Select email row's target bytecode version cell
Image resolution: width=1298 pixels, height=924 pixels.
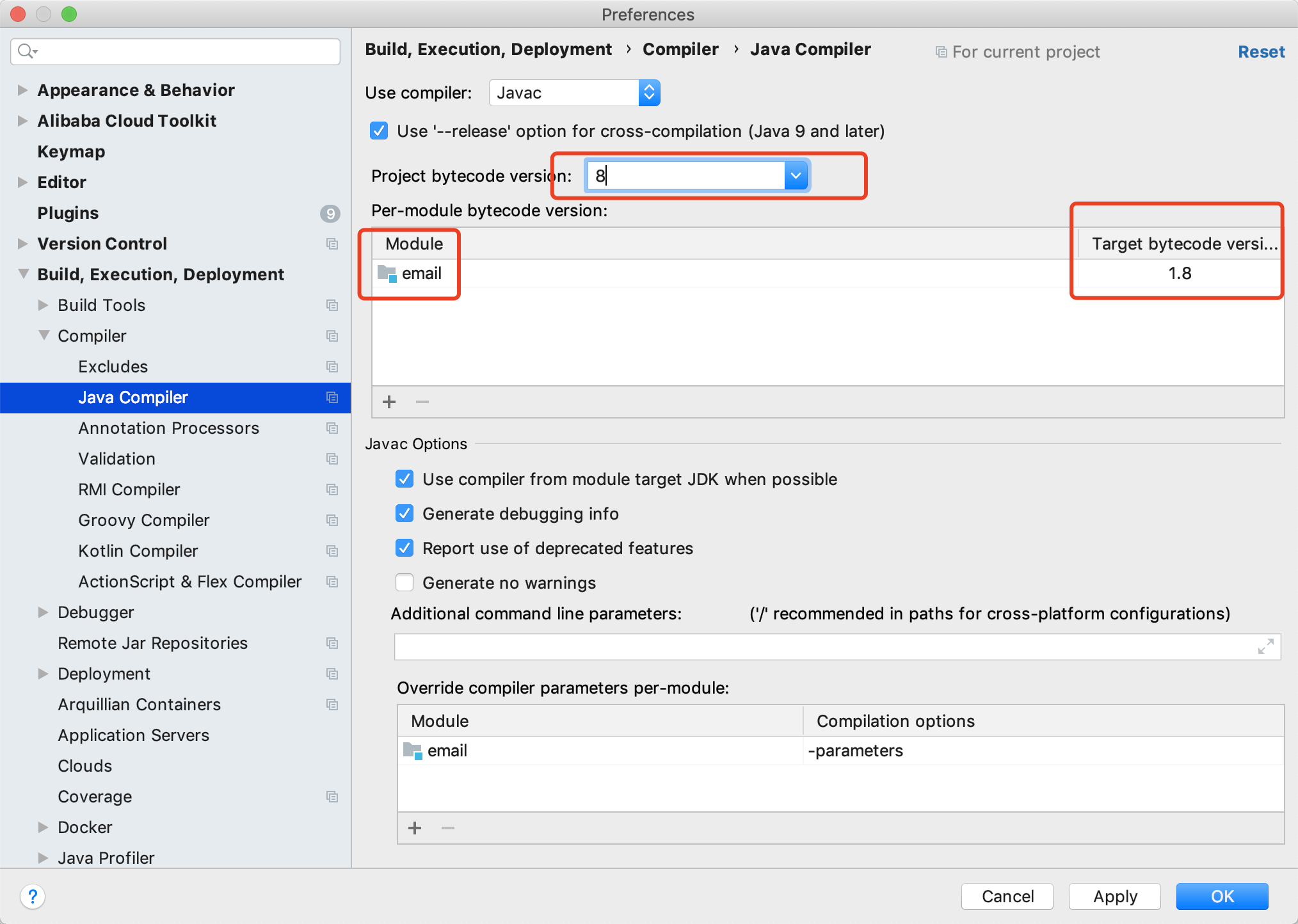1179,274
